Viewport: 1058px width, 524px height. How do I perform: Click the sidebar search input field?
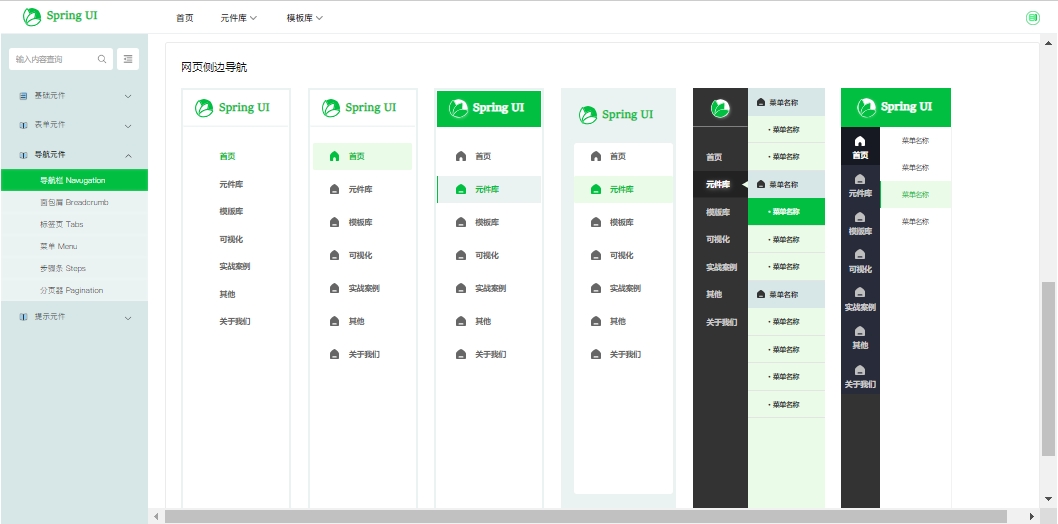click(54, 60)
